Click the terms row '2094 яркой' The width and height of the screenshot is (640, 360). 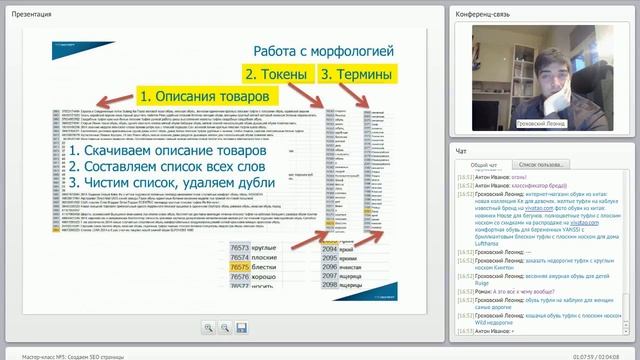(x=338, y=249)
